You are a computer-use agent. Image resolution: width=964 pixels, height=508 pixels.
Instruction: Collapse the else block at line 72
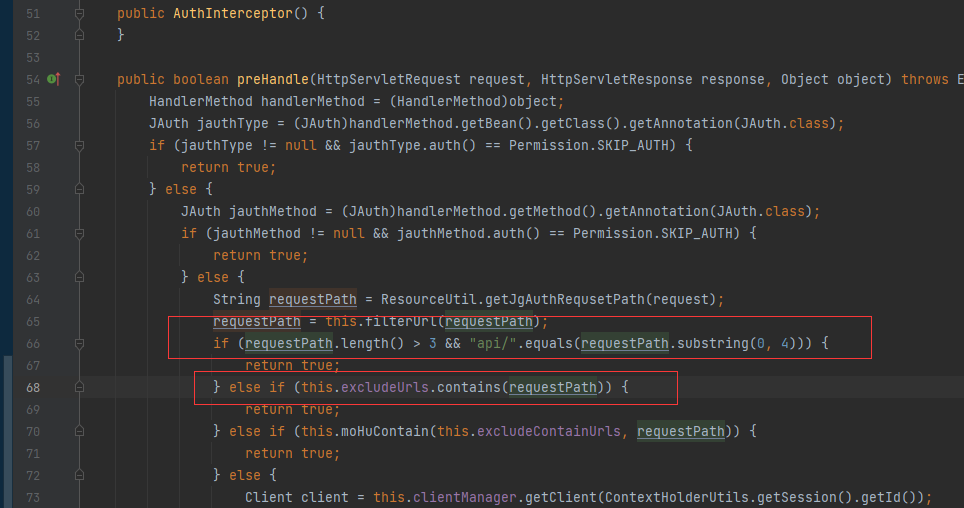coord(79,475)
